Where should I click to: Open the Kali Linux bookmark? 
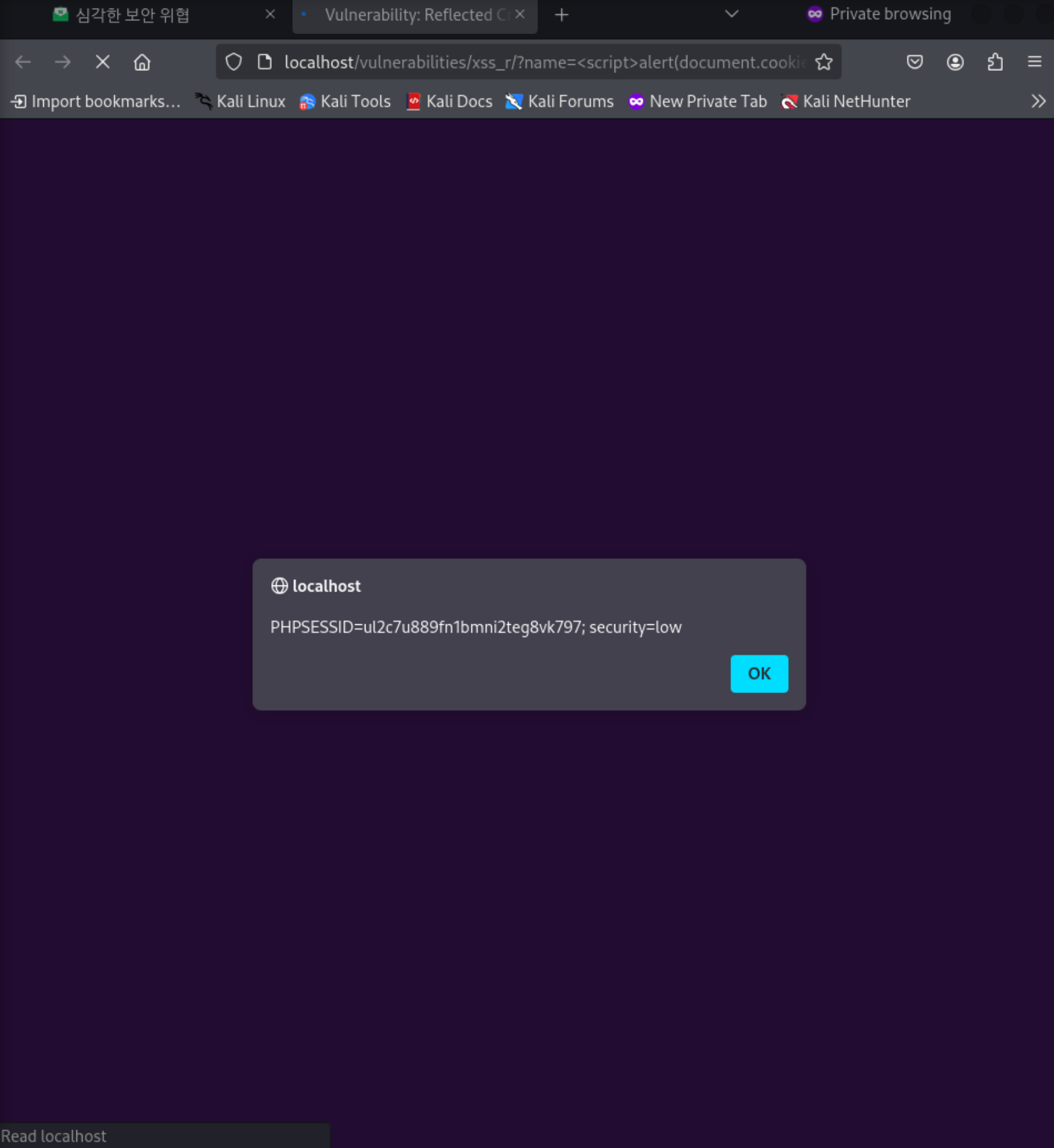pos(240,101)
